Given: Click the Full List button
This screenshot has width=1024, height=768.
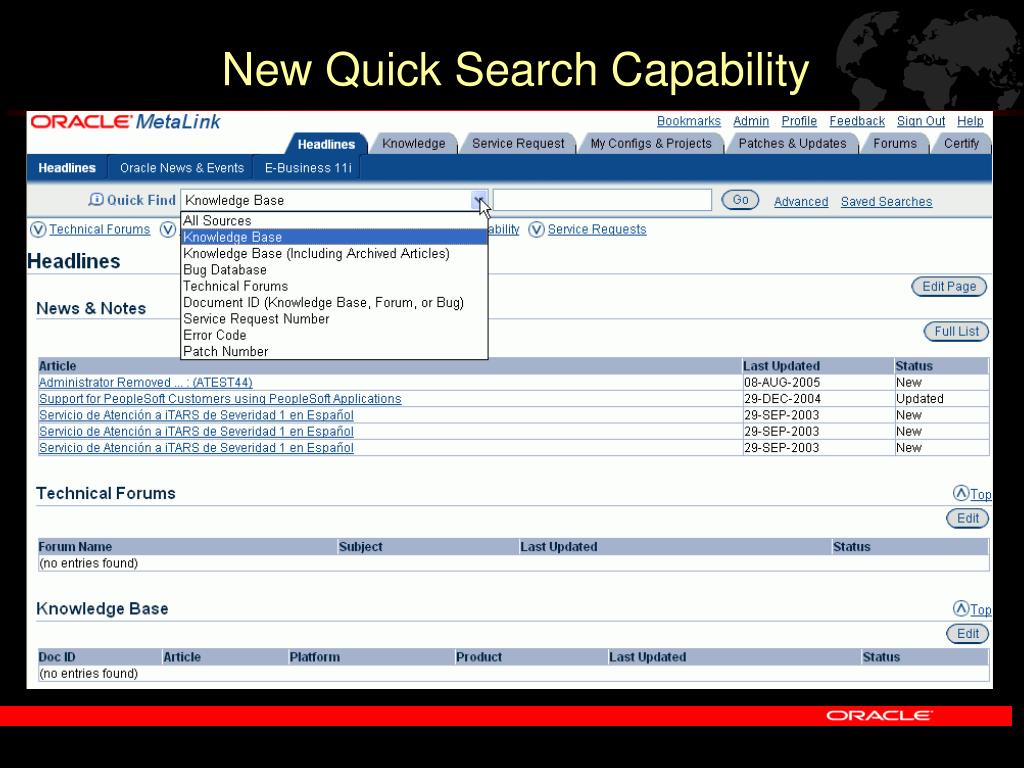Looking at the screenshot, I should point(956,331).
